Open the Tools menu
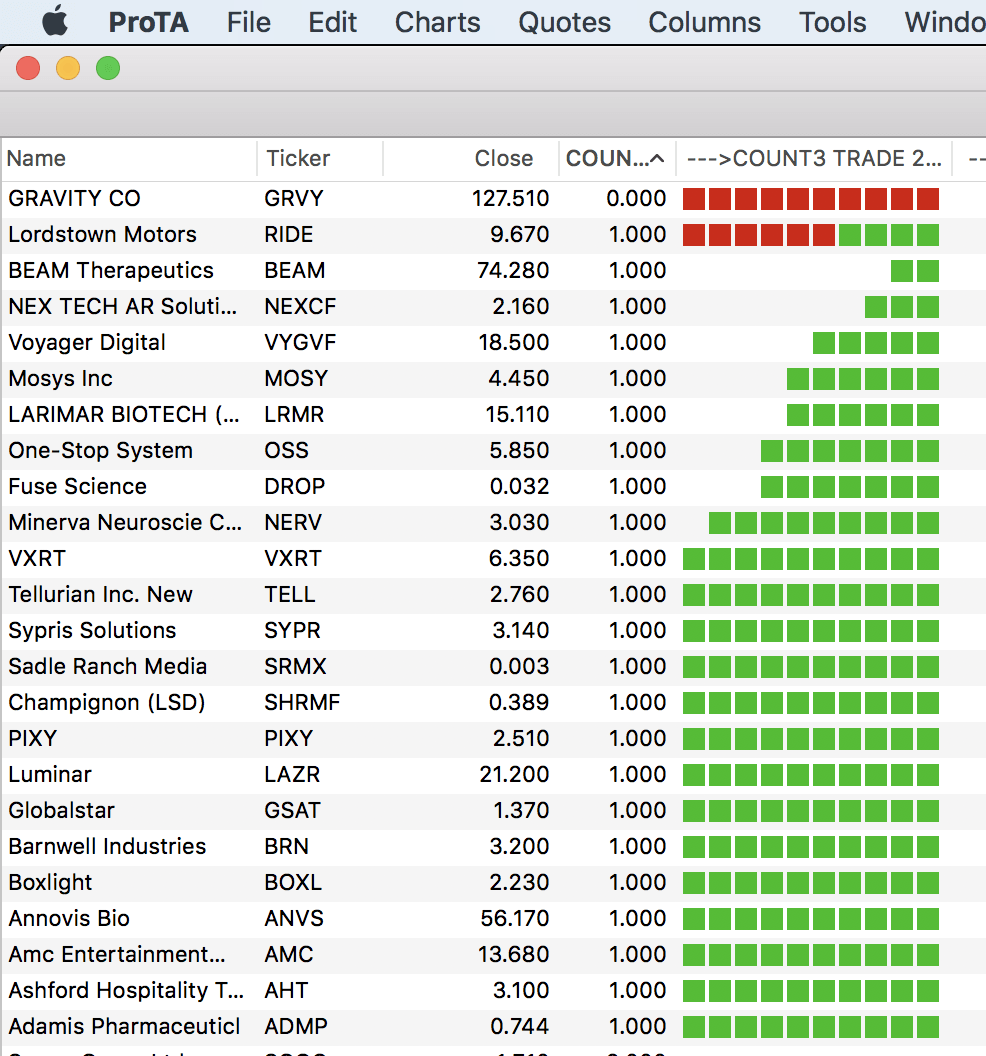Screen dimensions: 986x1056 (x=832, y=22)
